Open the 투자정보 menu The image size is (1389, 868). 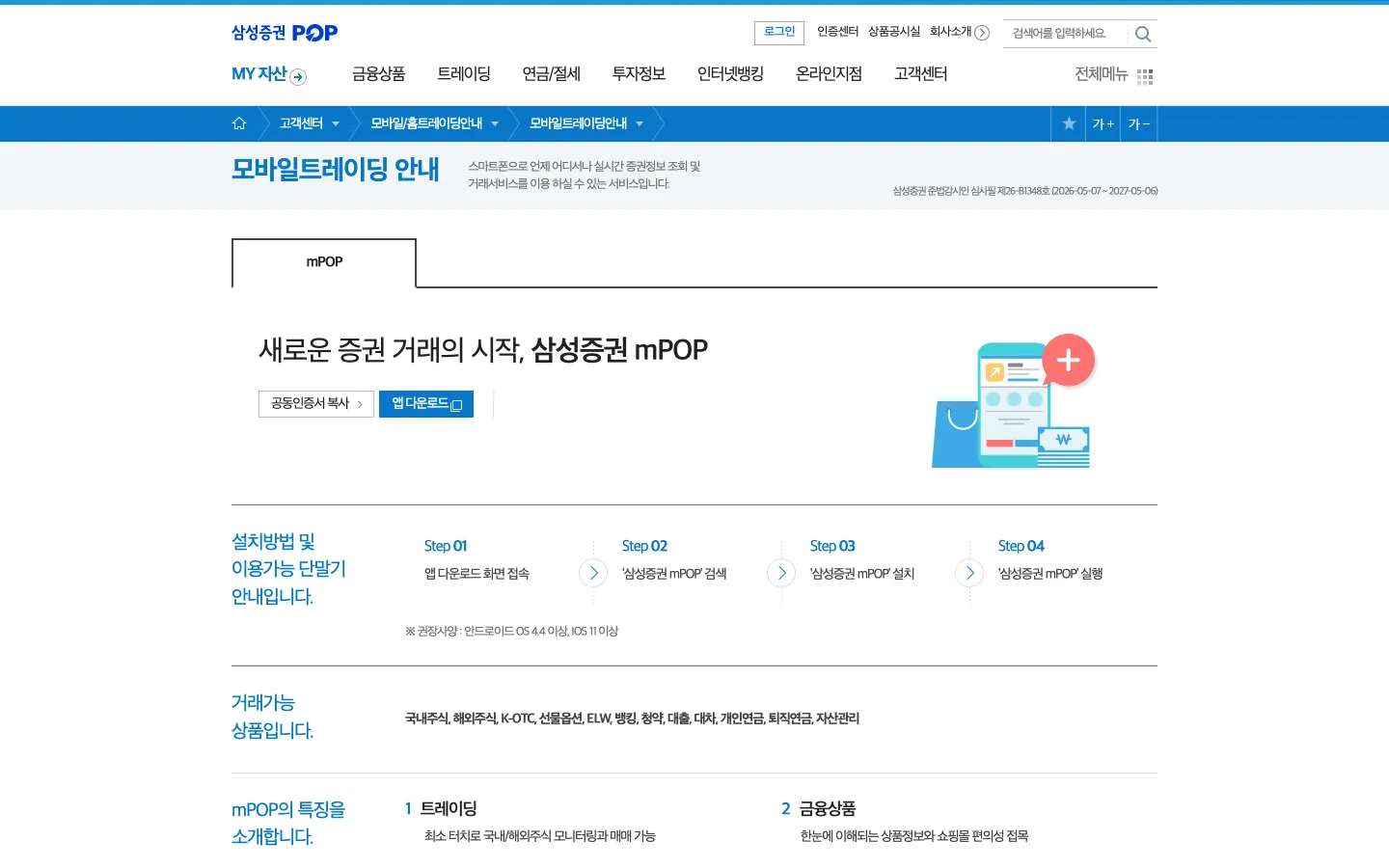pos(639,74)
